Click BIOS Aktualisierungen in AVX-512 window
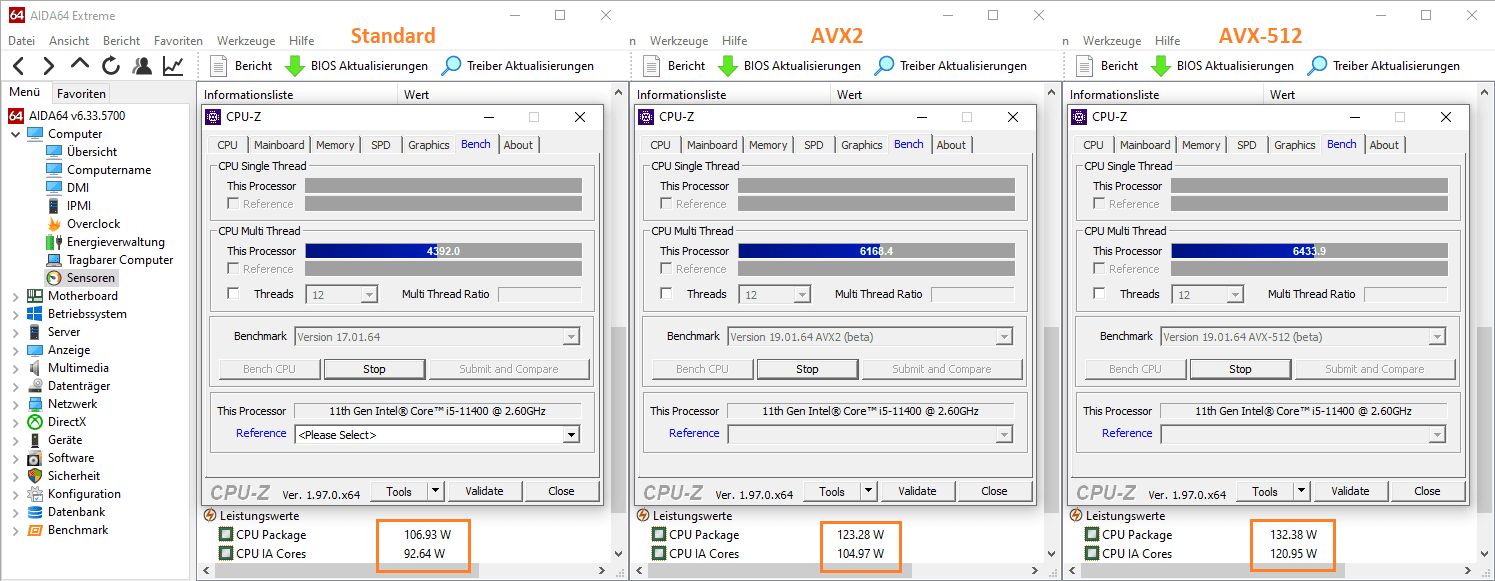This screenshot has width=1495, height=581. (x=1222, y=66)
